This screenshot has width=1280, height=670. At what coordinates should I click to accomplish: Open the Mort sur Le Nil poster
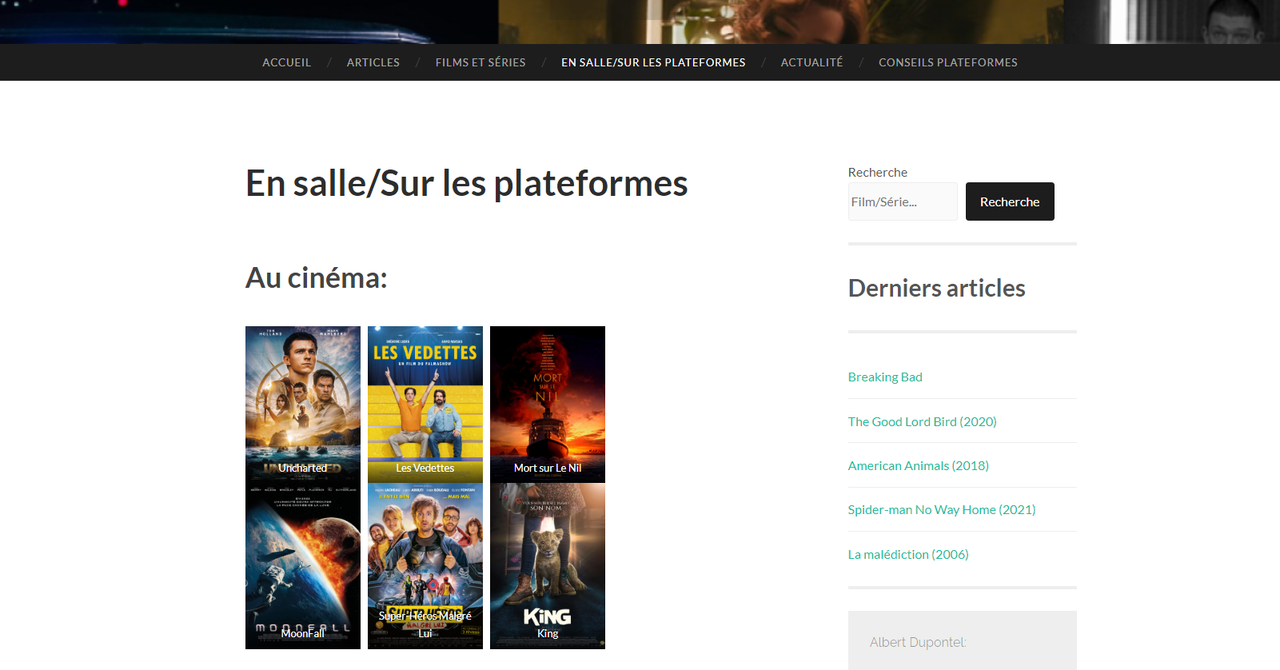547,404
